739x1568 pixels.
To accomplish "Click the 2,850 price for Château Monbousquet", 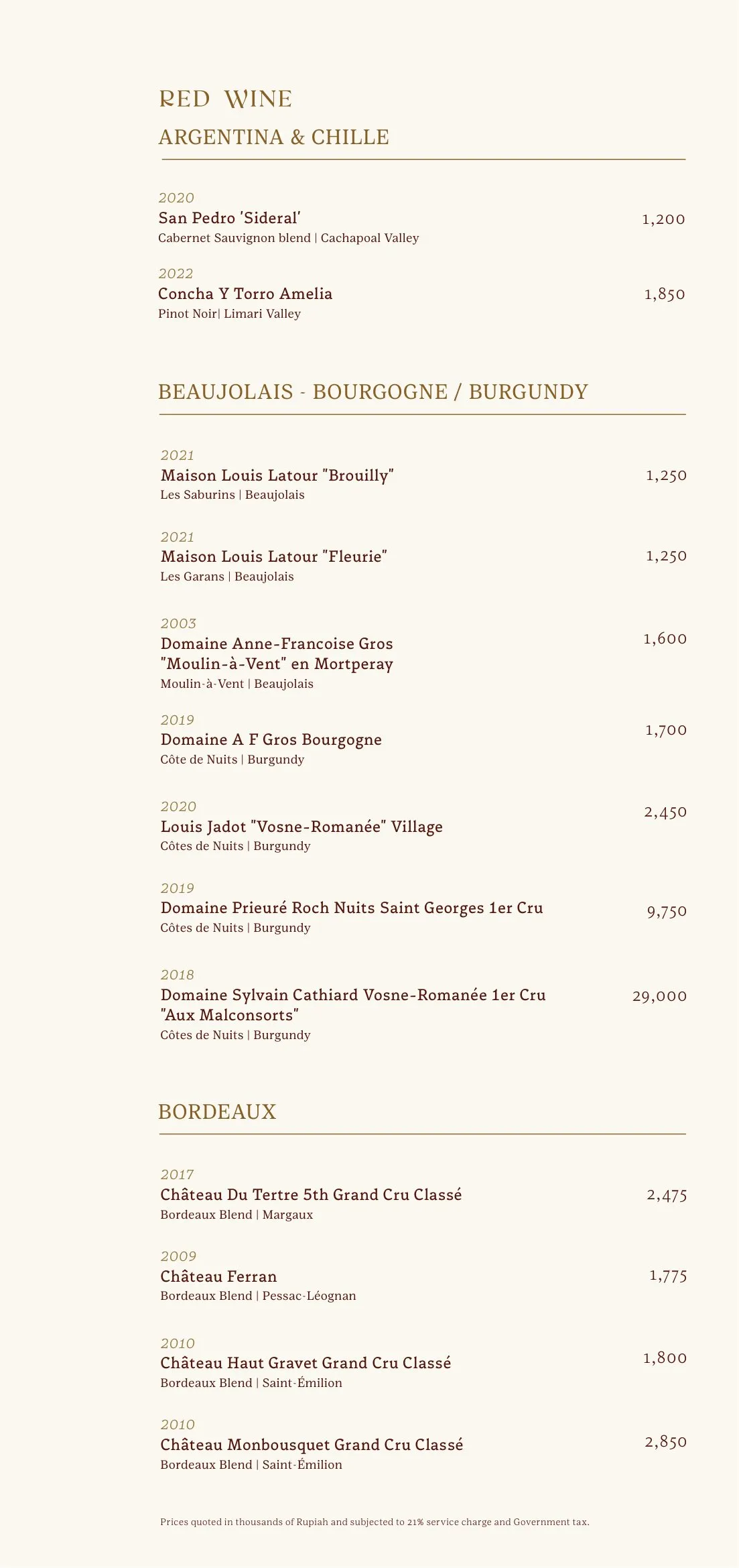I will (665, 1442).
